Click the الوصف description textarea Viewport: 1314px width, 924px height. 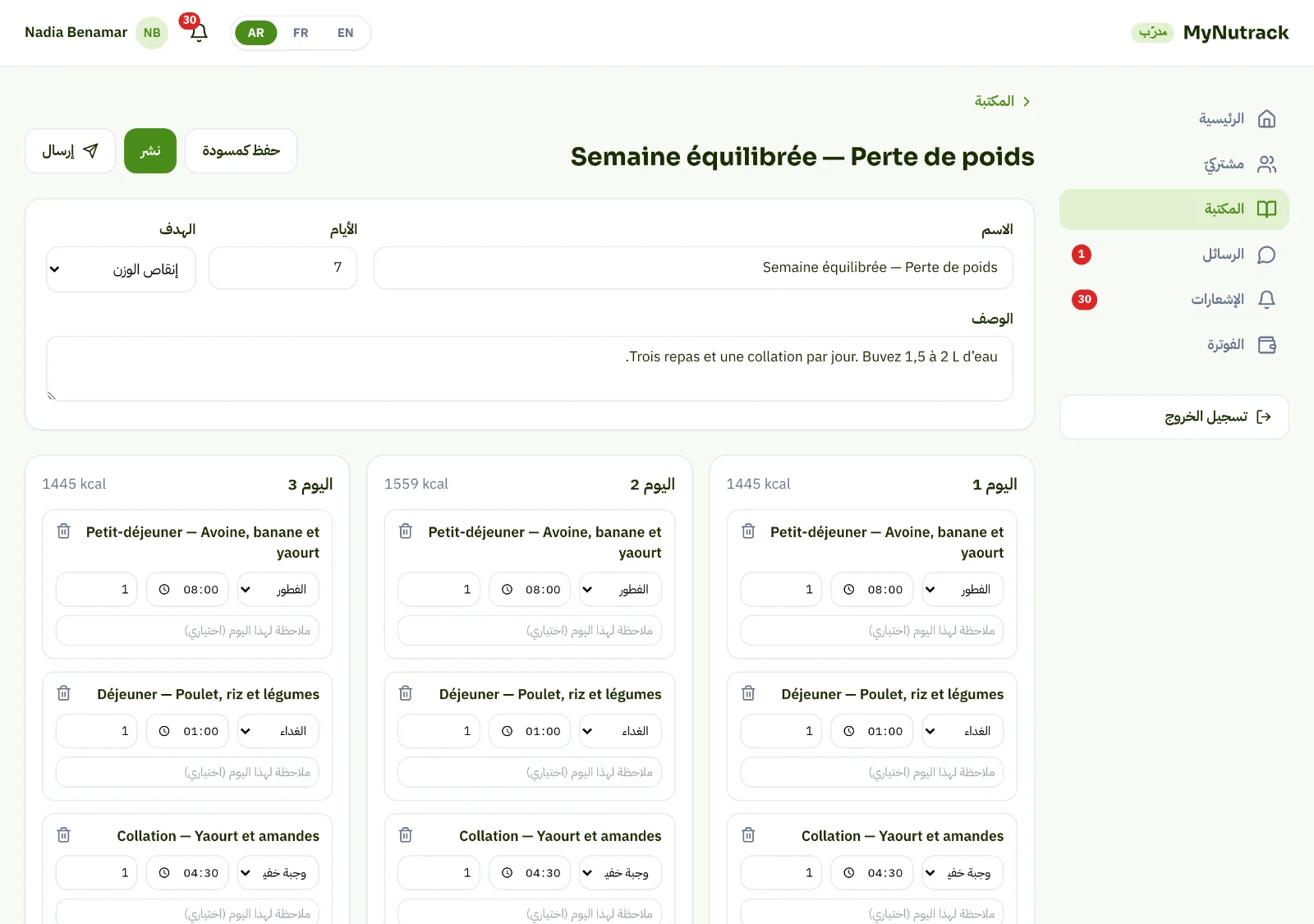point(530,369)
